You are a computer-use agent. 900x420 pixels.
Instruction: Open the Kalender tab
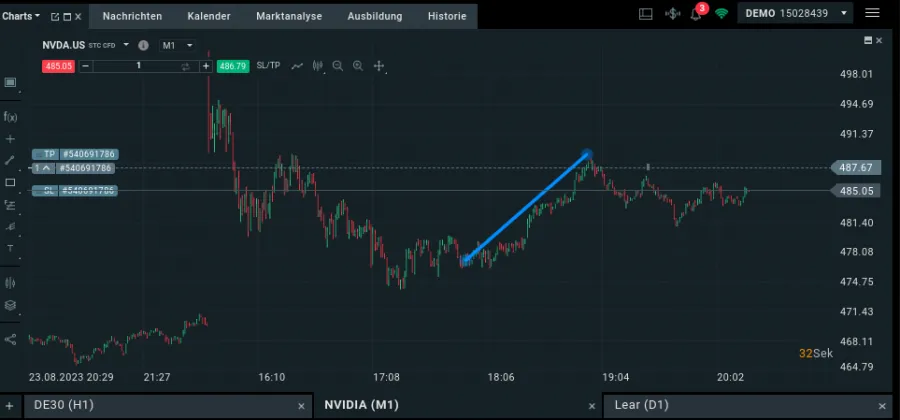[x=209, y=16]
